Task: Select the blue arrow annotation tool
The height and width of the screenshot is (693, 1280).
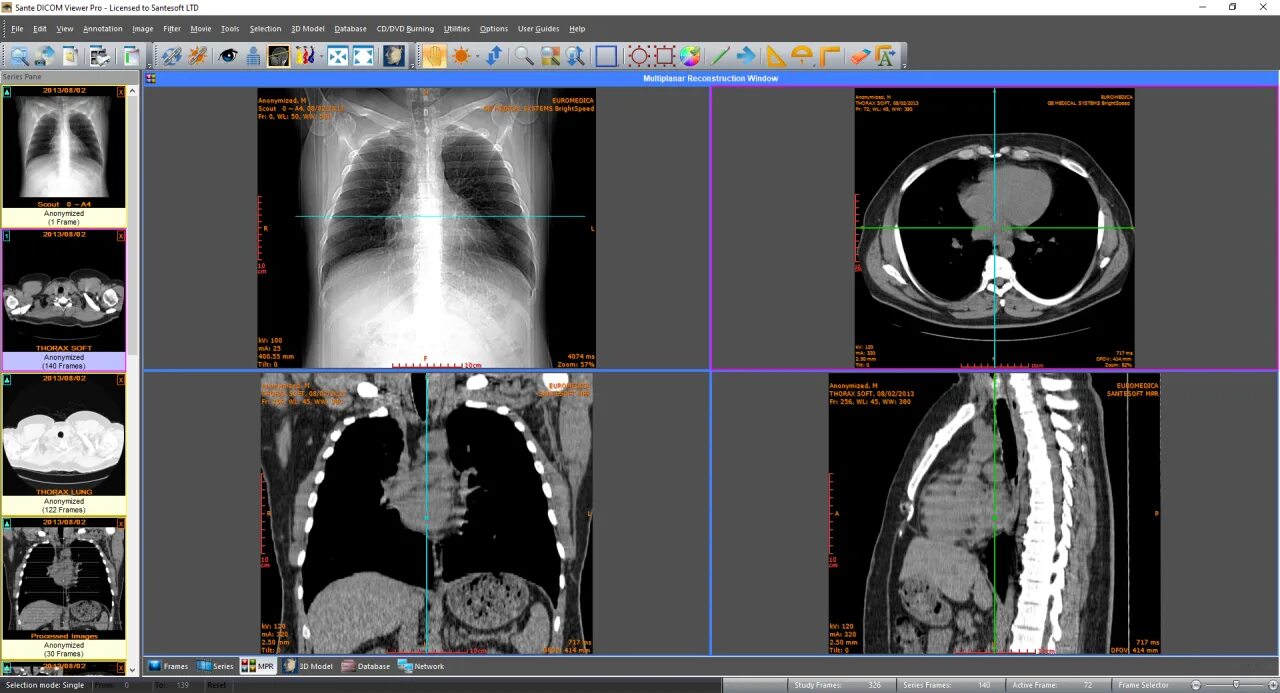Action: 746,56
